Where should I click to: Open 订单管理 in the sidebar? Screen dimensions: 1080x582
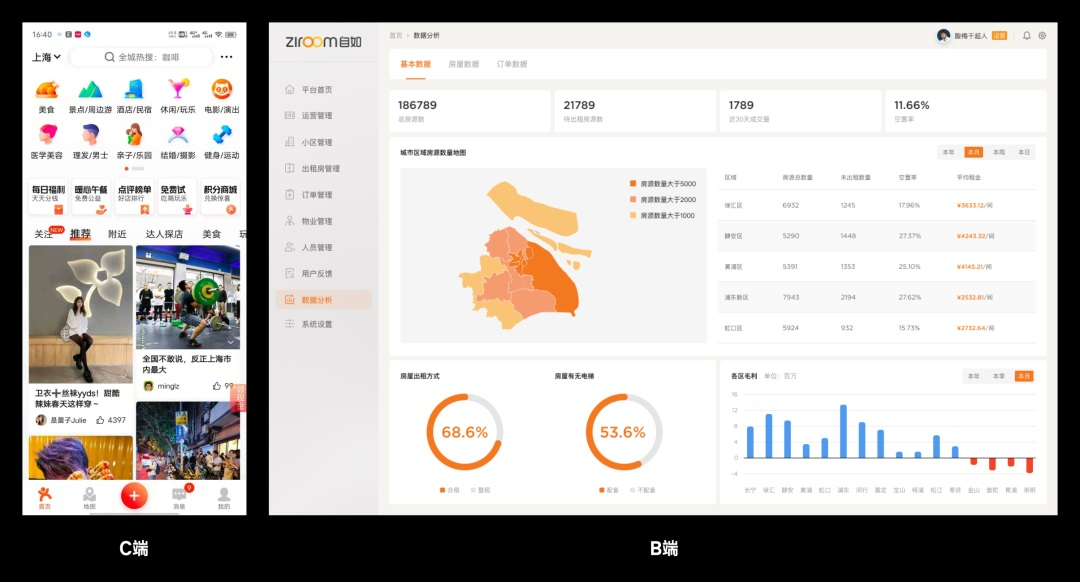[324, 195]
